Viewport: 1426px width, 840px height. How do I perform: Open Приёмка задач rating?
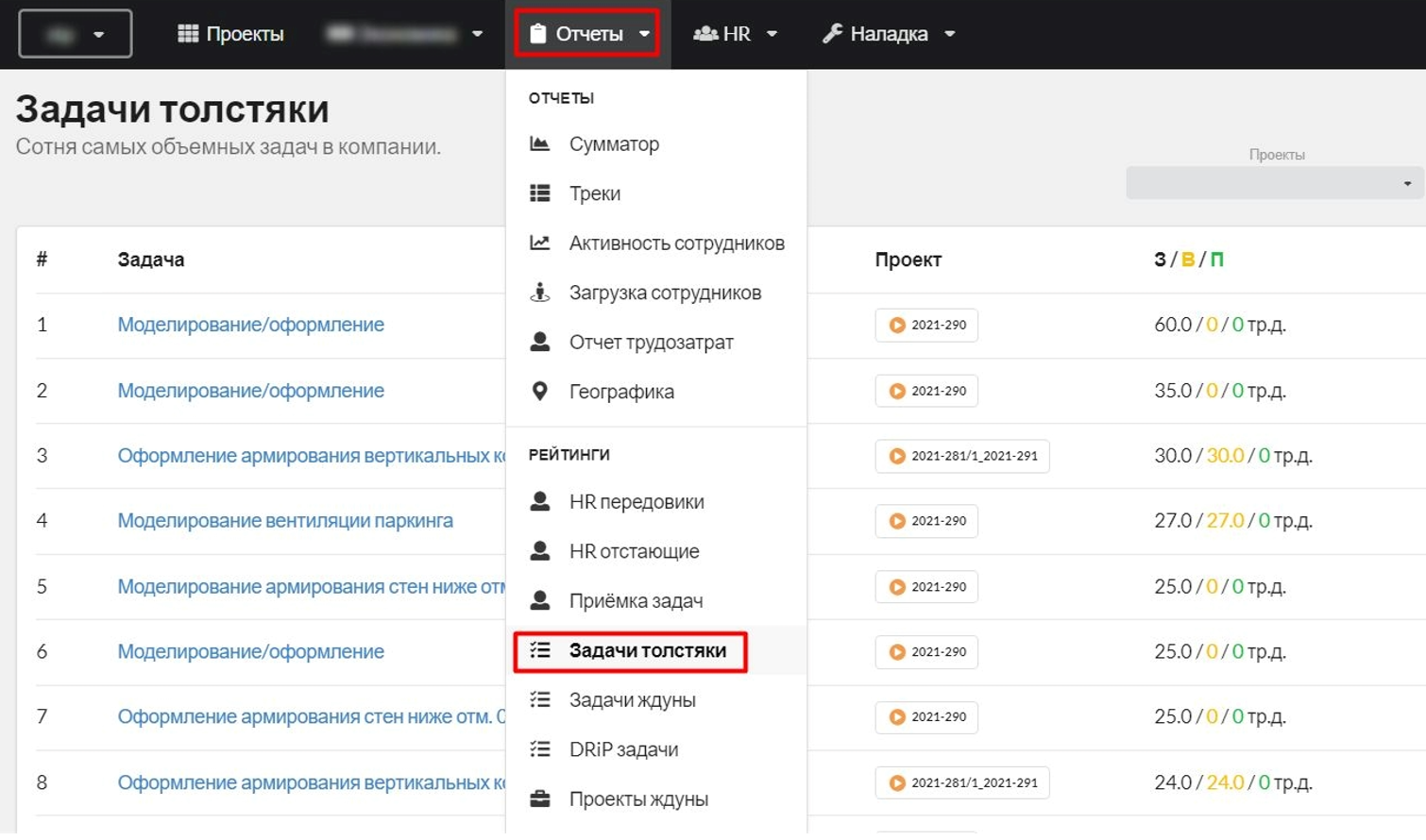(656, 601)
